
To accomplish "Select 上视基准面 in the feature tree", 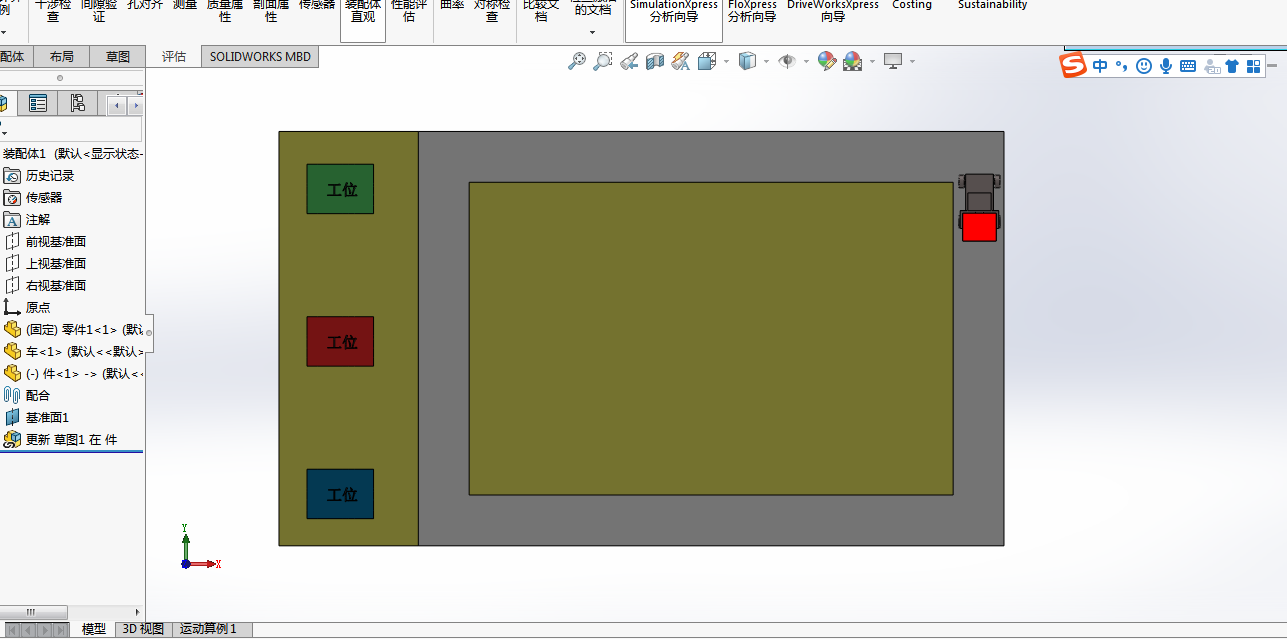I will click(56, 264).
